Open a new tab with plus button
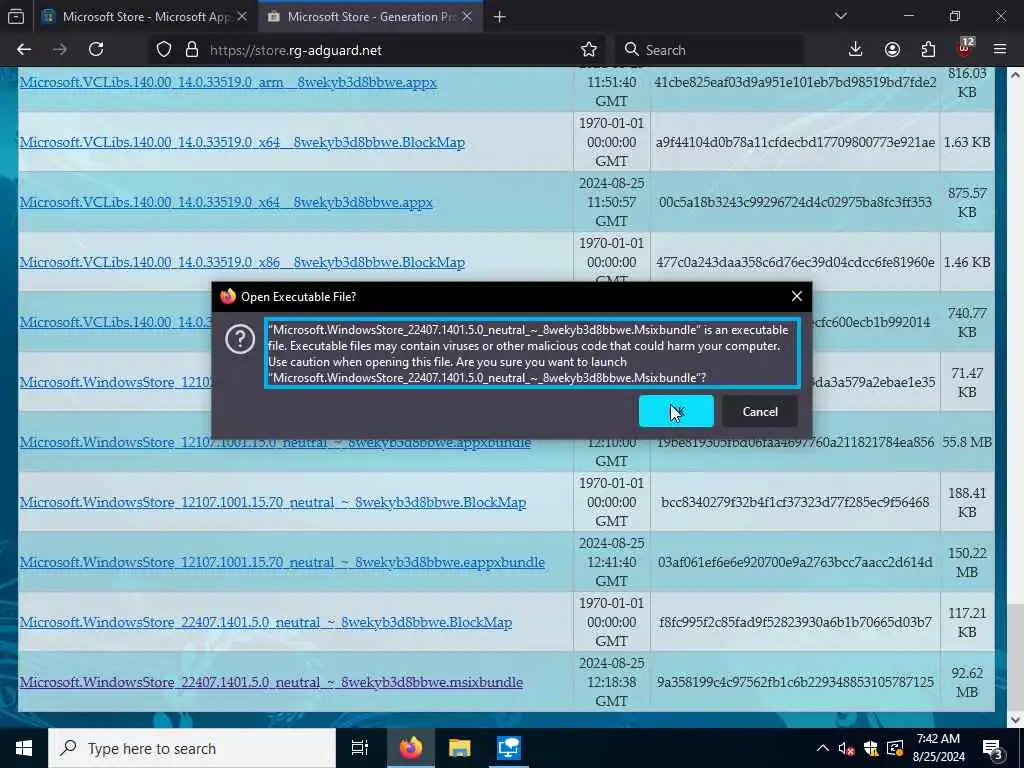The image size is (1024, 768). (x=500, y=17)
